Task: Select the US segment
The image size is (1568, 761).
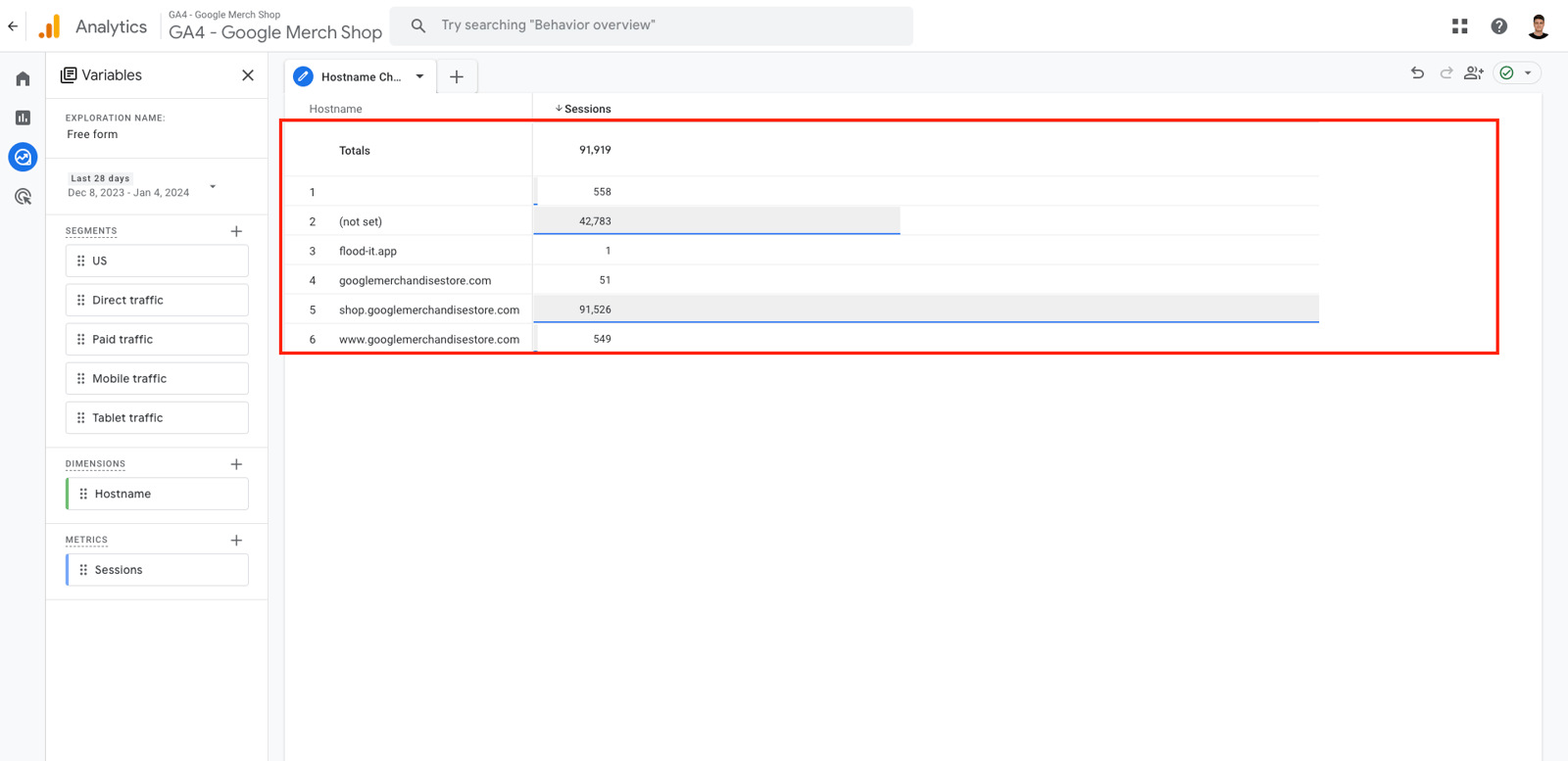Action: coord(157,261)
